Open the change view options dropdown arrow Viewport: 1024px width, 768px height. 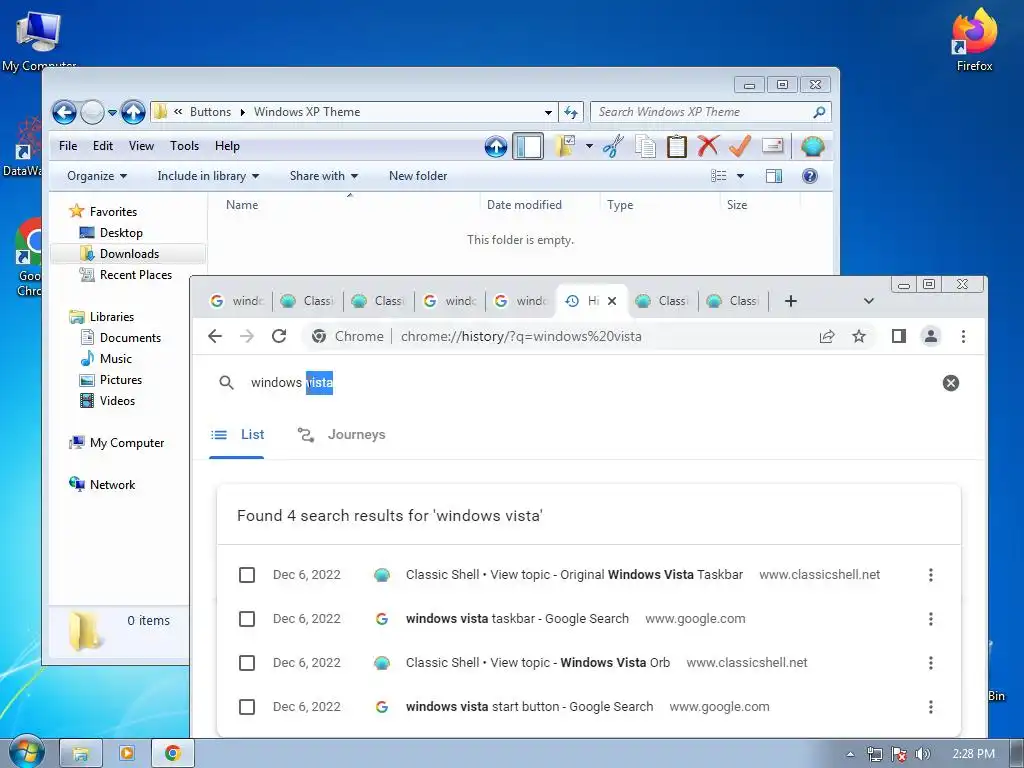click(x=741, y=176)
